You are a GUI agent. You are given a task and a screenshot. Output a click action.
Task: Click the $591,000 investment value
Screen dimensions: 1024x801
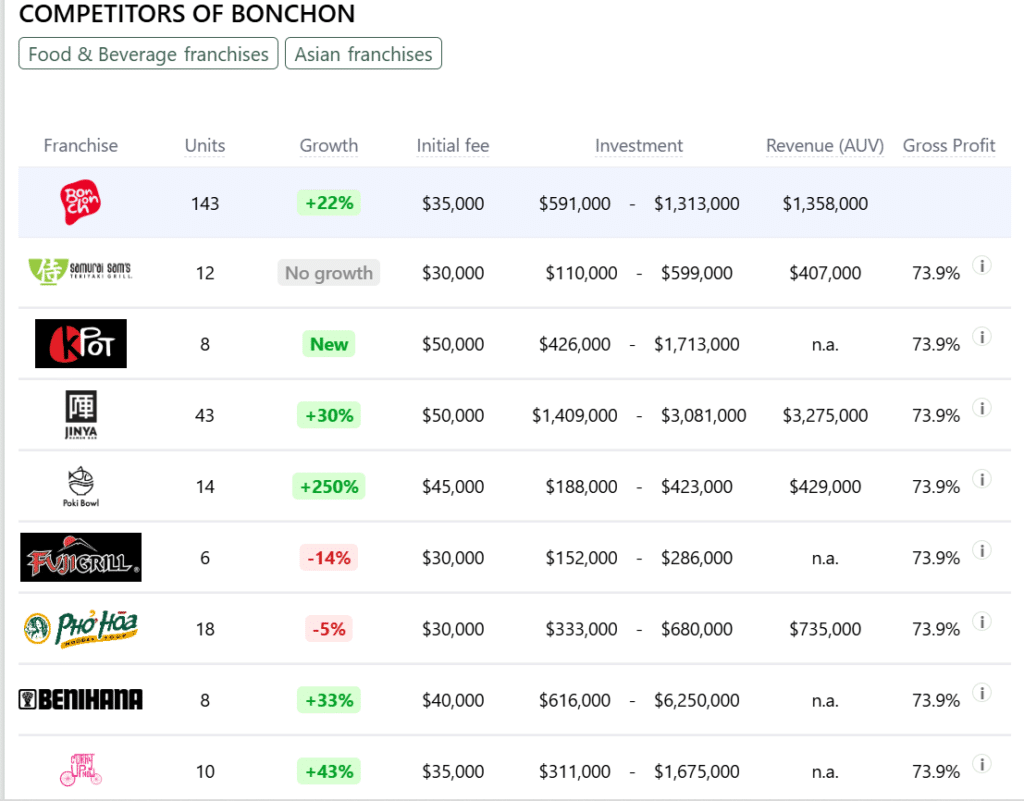(575, 204)
